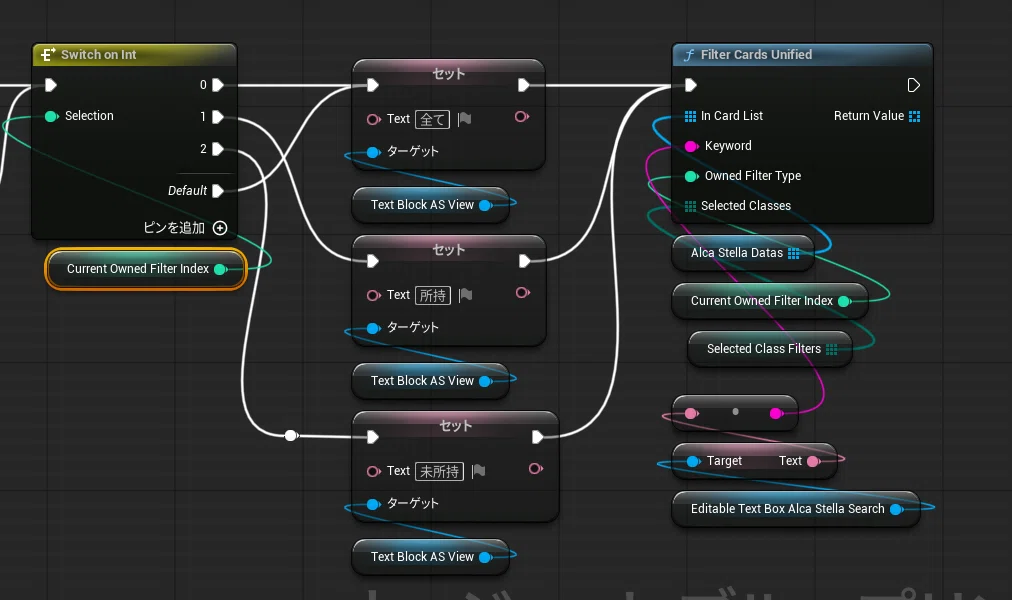Click the 1 output pin on Switch on Int
Viewport: 1012px width, 600px height.
[218, 117]
